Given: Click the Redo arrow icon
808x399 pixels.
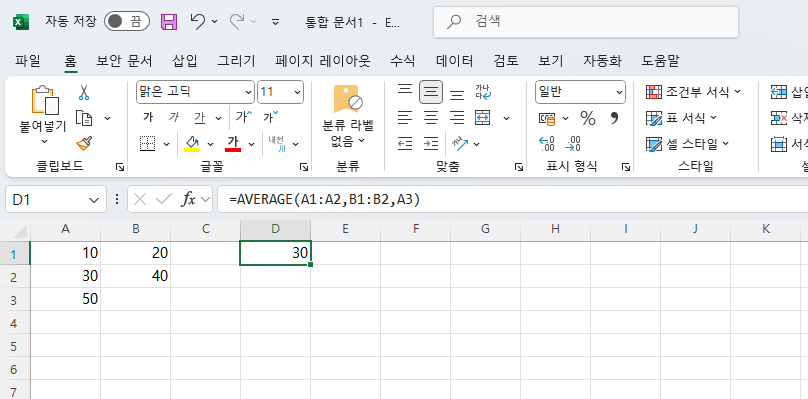Looking at the screenshot, I should [x=237, y=22].
